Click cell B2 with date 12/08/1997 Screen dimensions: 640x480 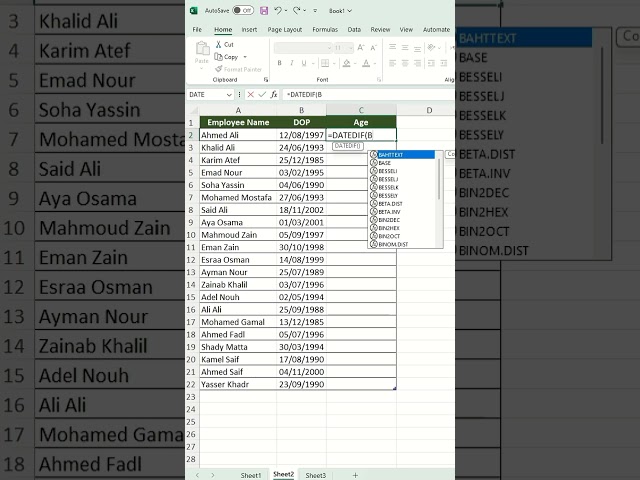(x=301, y=135)
